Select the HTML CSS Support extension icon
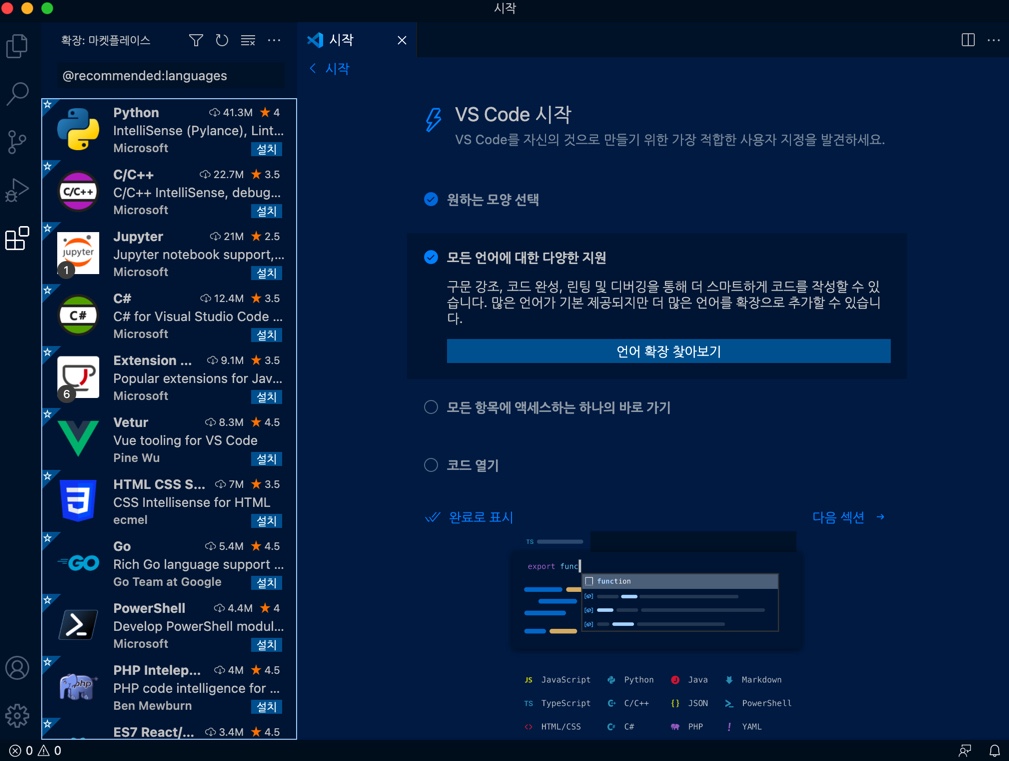 point(78,500)
